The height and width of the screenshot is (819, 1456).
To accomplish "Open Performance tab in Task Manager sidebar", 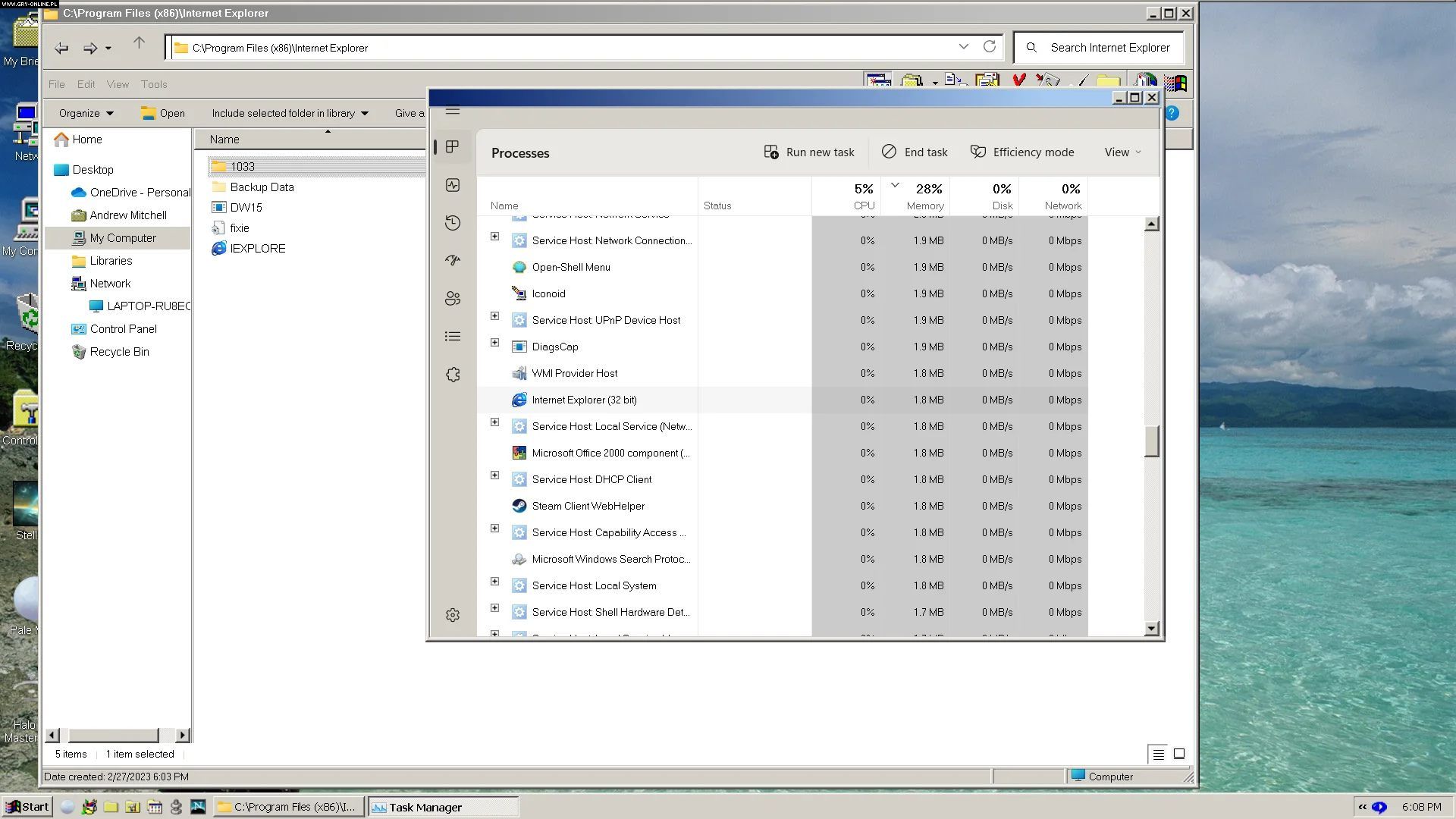I will 453,185.
